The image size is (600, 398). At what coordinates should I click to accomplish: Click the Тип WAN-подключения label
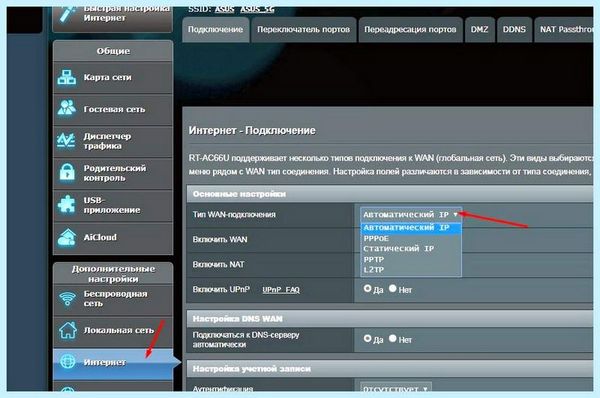[x=234, y=215]
